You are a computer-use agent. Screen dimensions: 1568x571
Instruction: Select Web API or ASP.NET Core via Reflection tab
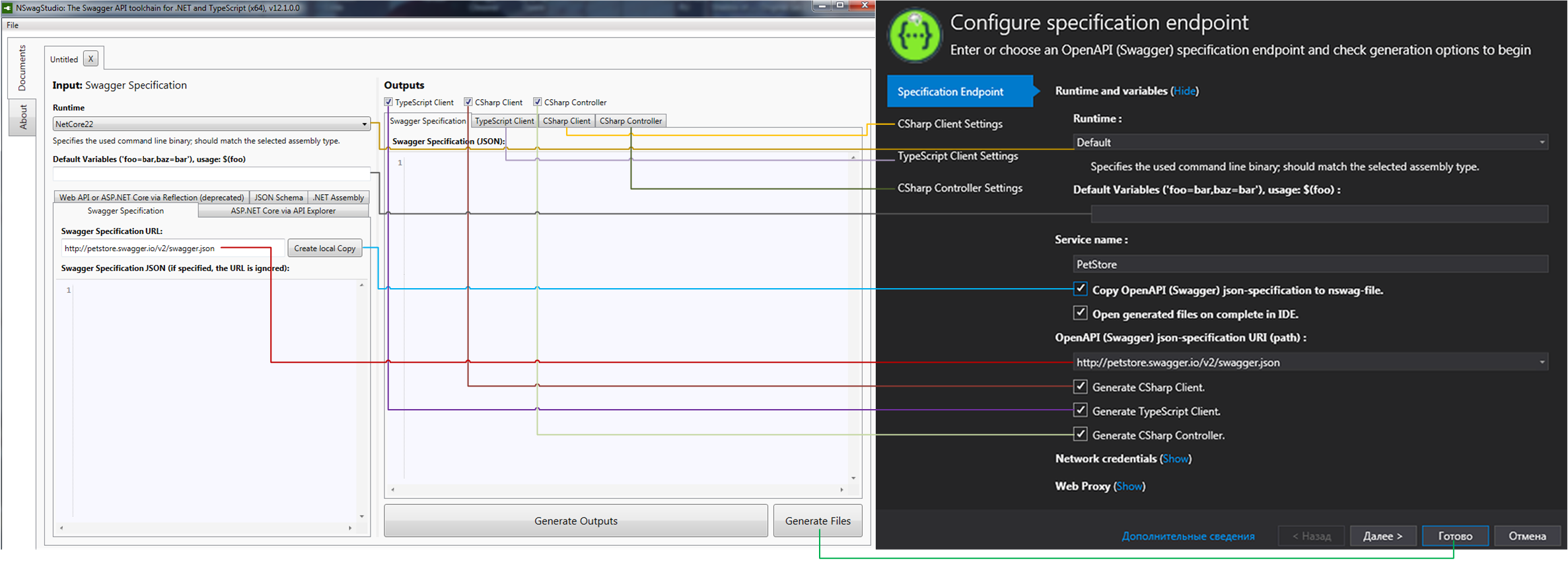click(151, 197)
